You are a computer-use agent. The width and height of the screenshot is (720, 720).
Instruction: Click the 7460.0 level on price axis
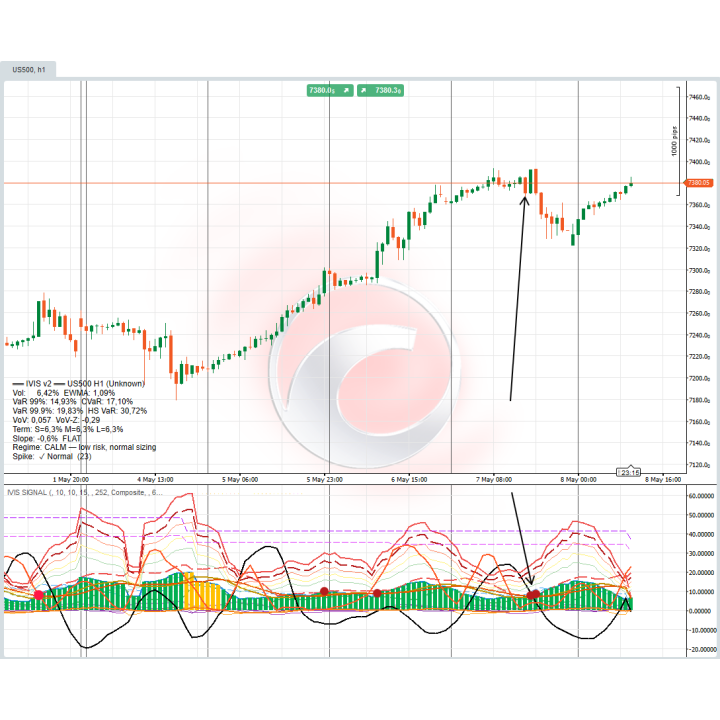(699, 97)
